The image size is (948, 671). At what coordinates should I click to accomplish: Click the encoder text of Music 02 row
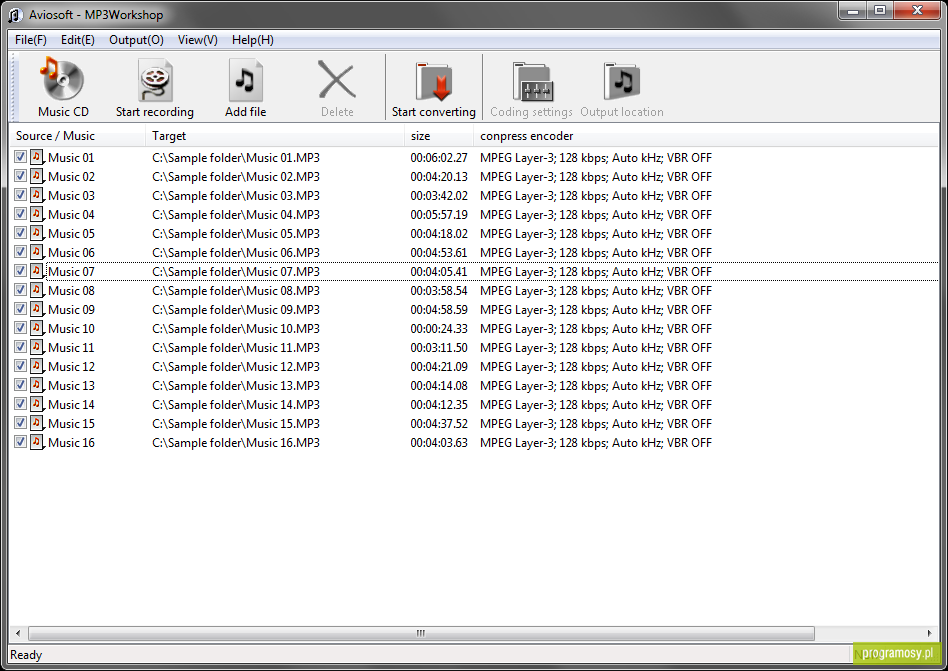pyautogui.click(x=596, y=177)
